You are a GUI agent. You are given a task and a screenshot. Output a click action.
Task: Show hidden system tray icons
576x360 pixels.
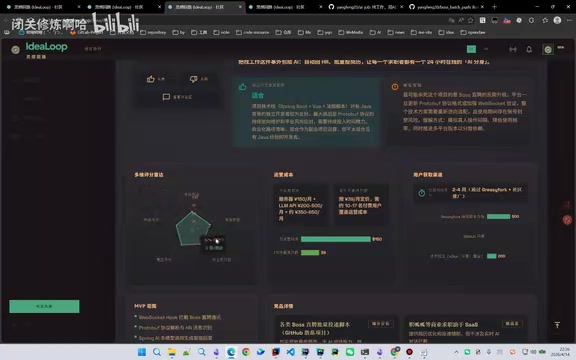click(x=456, y=352)
